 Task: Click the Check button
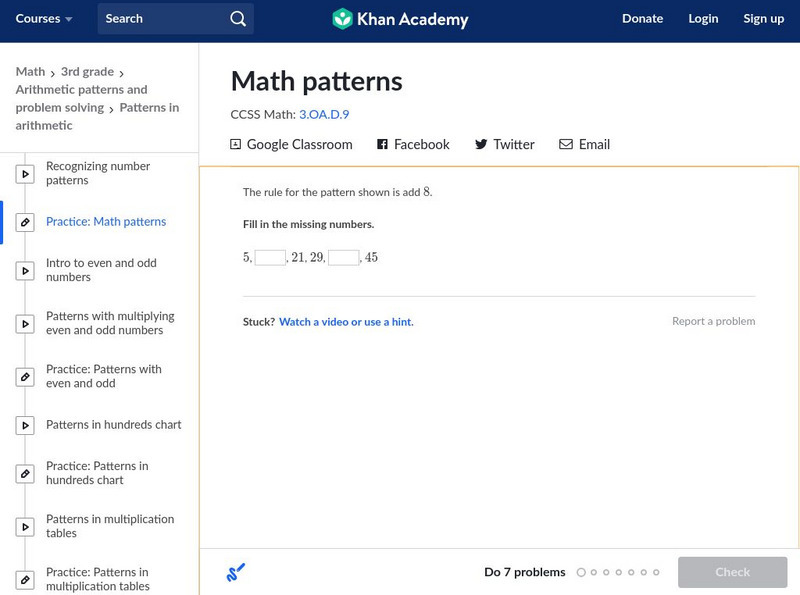[732, 572]
